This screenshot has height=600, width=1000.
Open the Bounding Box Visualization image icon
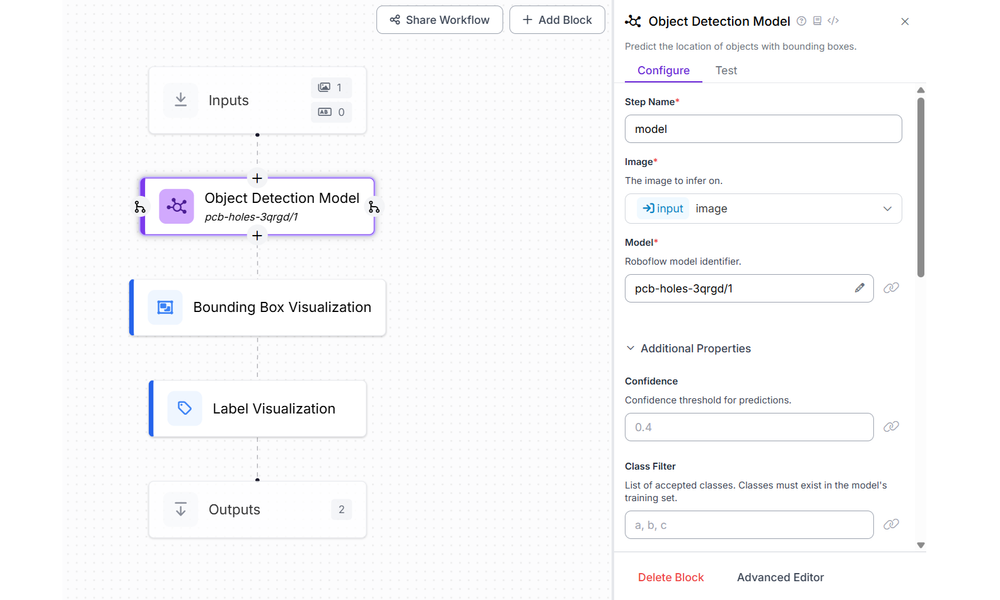[x=164, y=307]
